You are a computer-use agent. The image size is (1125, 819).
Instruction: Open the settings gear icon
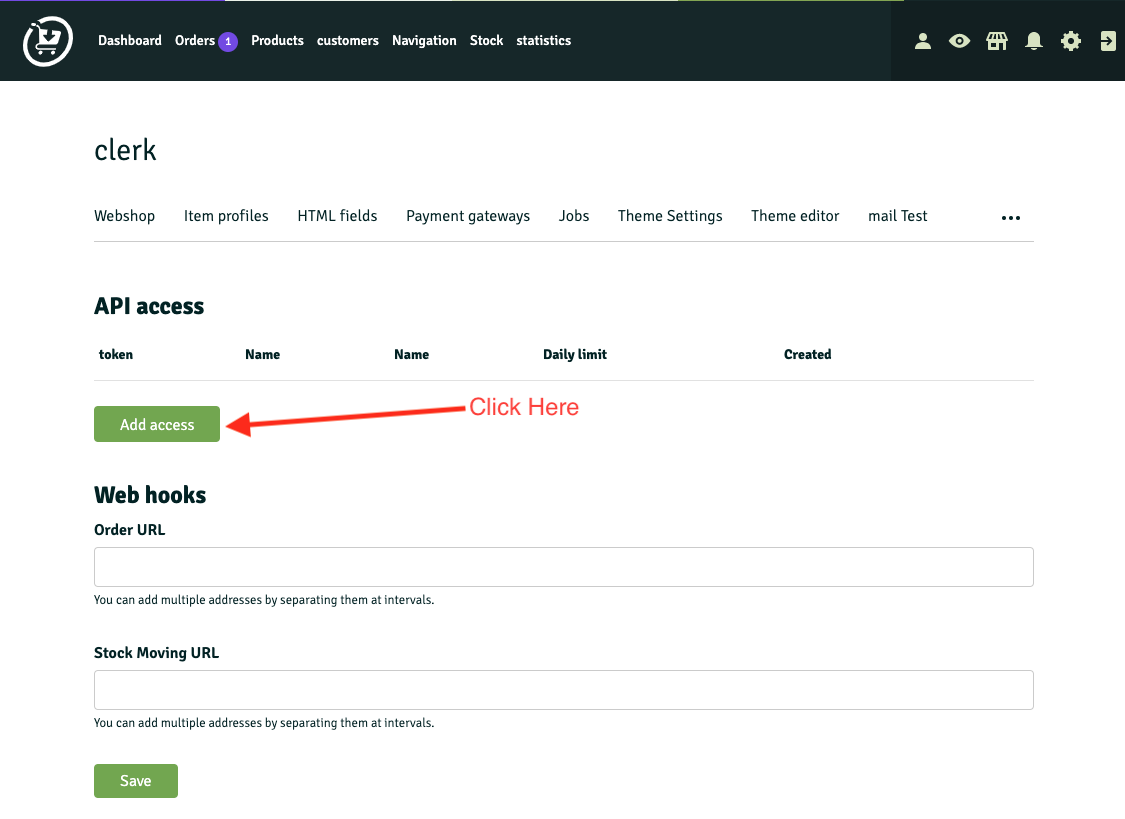tap(1071, 41)
